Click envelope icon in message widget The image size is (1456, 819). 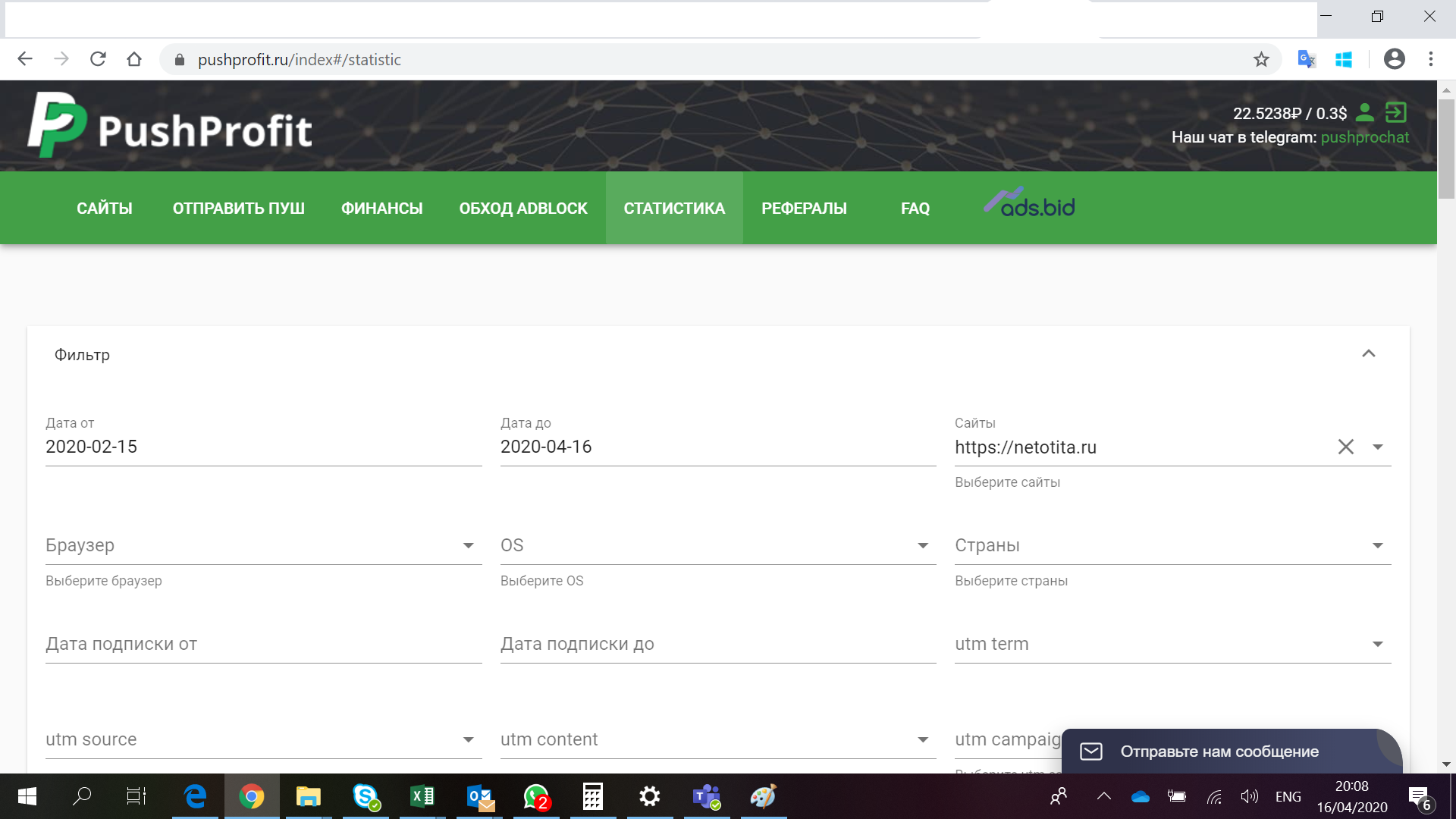[x=1091, y=752]
